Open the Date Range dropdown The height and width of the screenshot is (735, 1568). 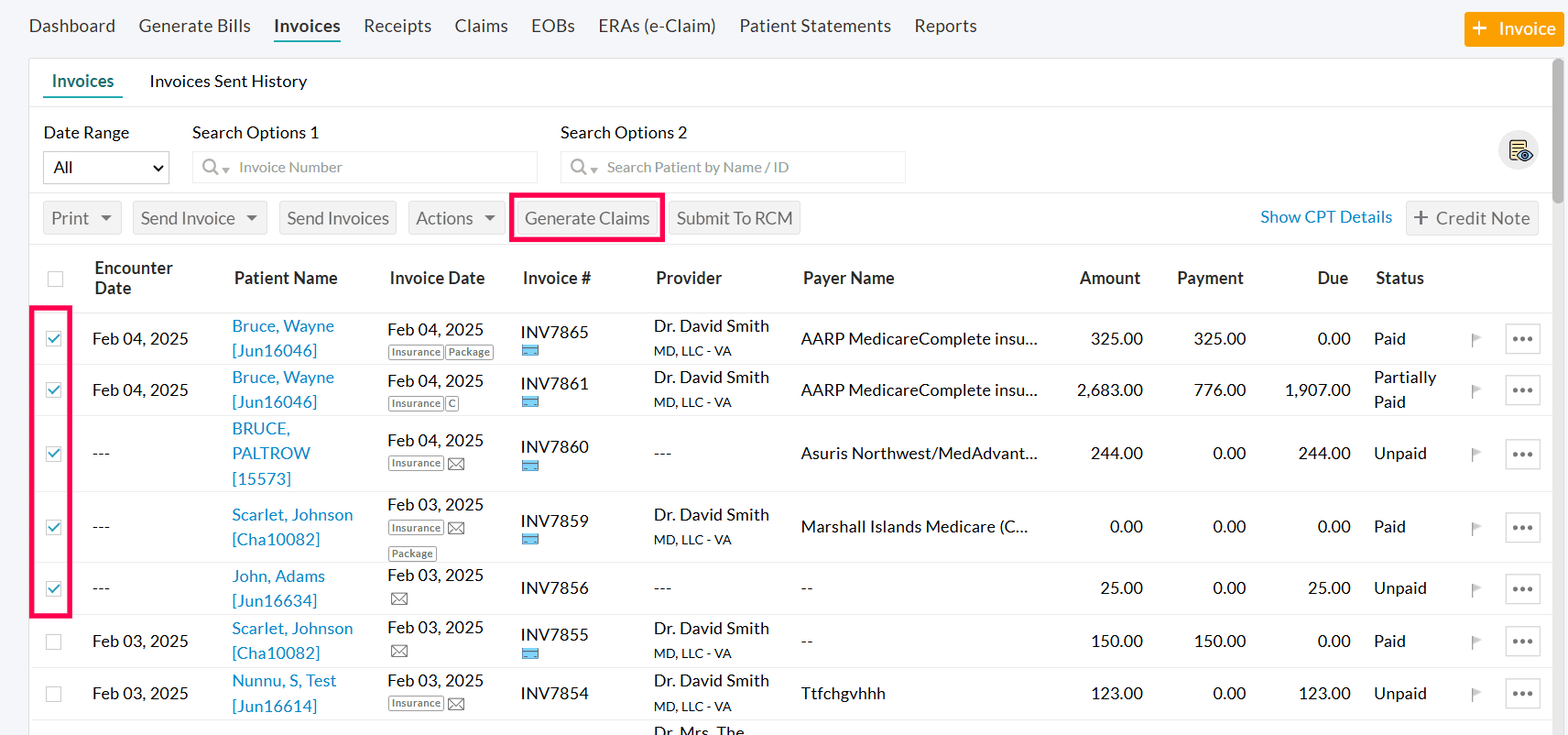click(x=106, y=168)
